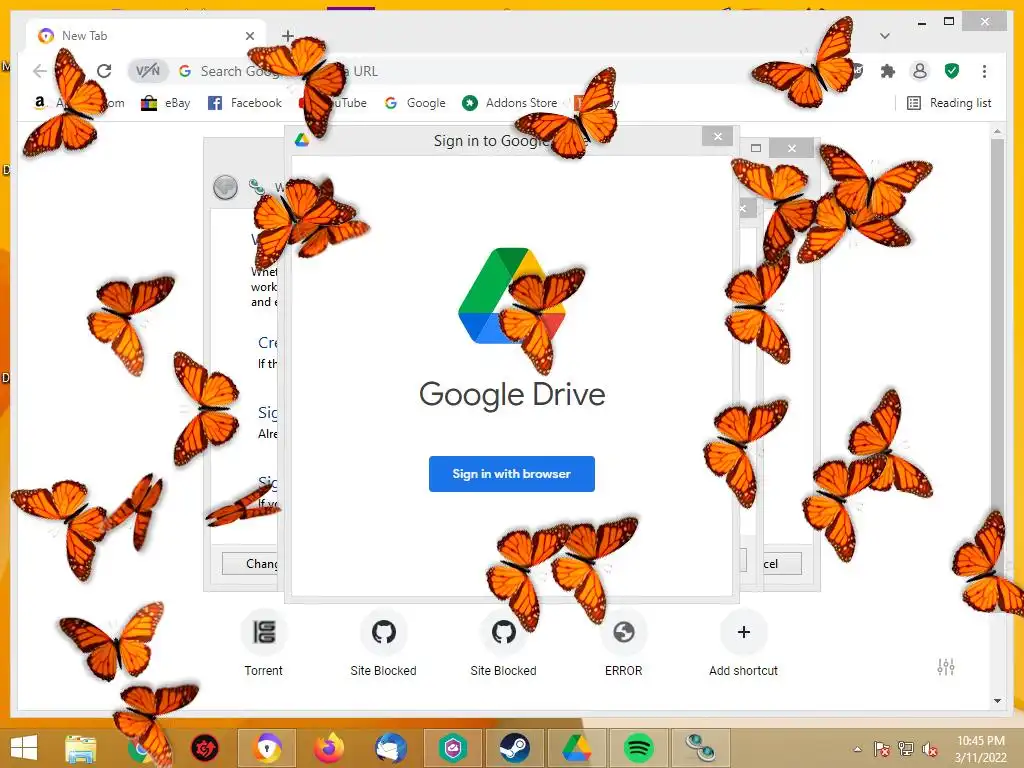Open the Windows Start button
This screenshot has height=768, width=1024.
point(24,748)
